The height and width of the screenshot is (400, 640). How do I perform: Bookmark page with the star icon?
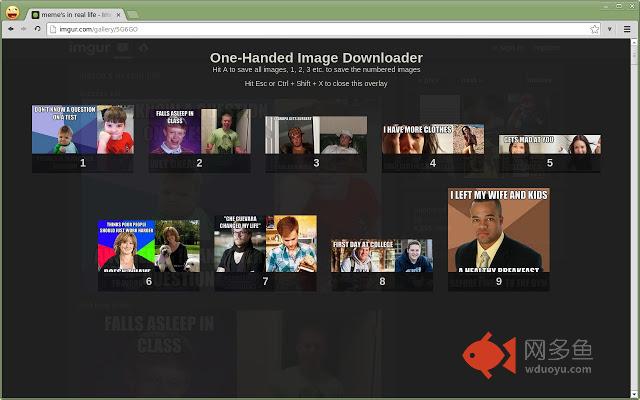pos(594,29)
